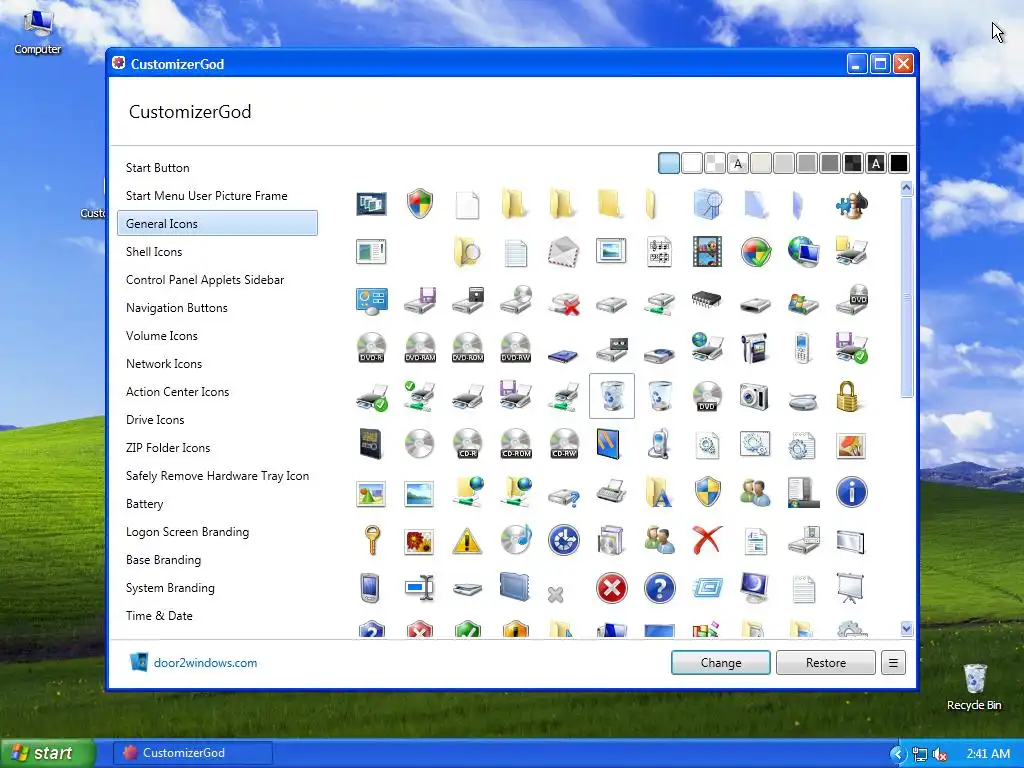The image size is (1024, 768).
Task: Pick the flower picture icon
Action: [419, 541]
